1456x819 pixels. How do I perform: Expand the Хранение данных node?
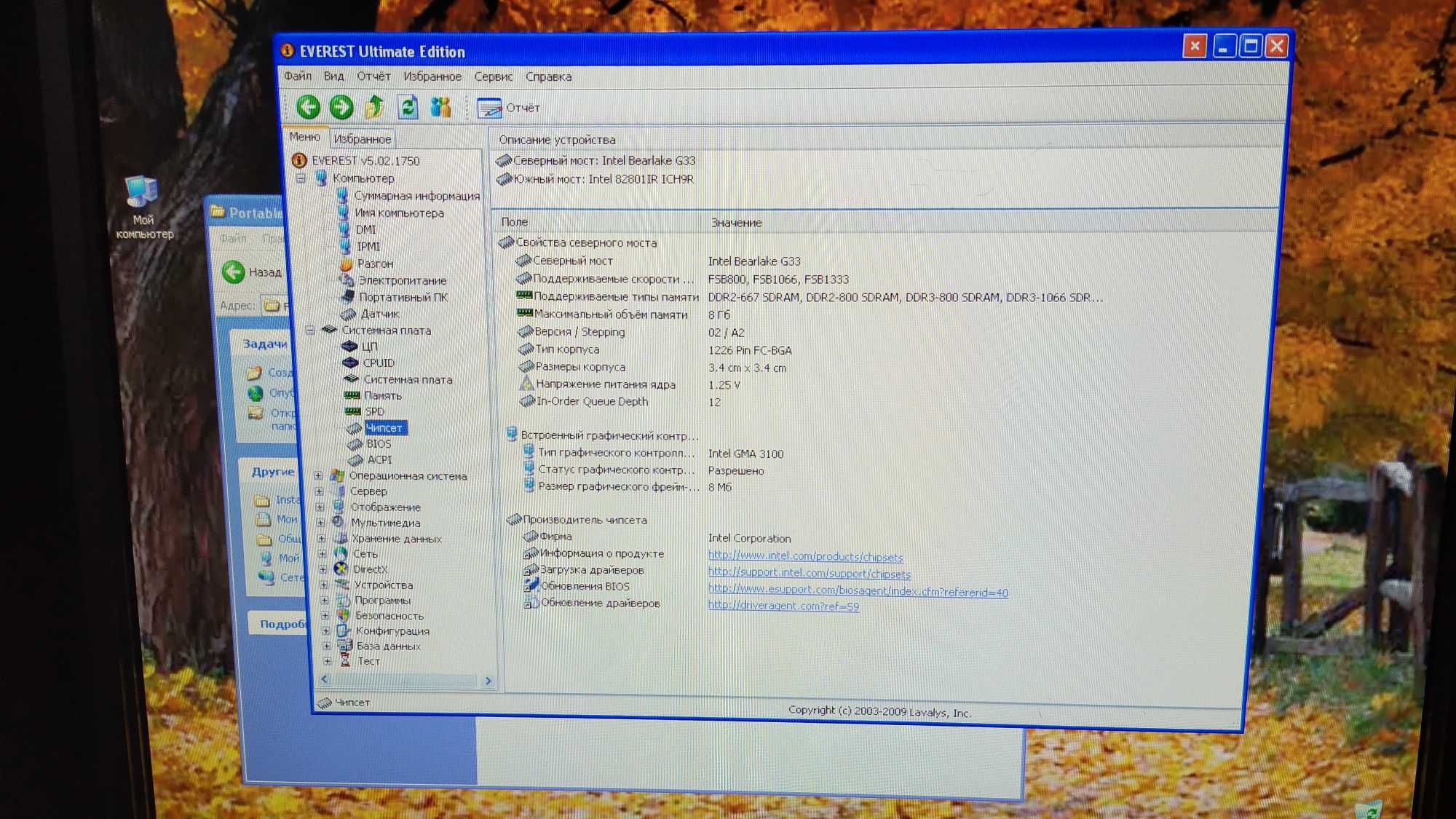coord(321,539)
